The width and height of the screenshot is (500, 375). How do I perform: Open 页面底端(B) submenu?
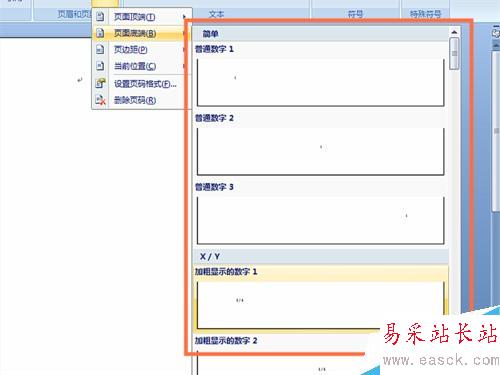[x=142, y=33]
